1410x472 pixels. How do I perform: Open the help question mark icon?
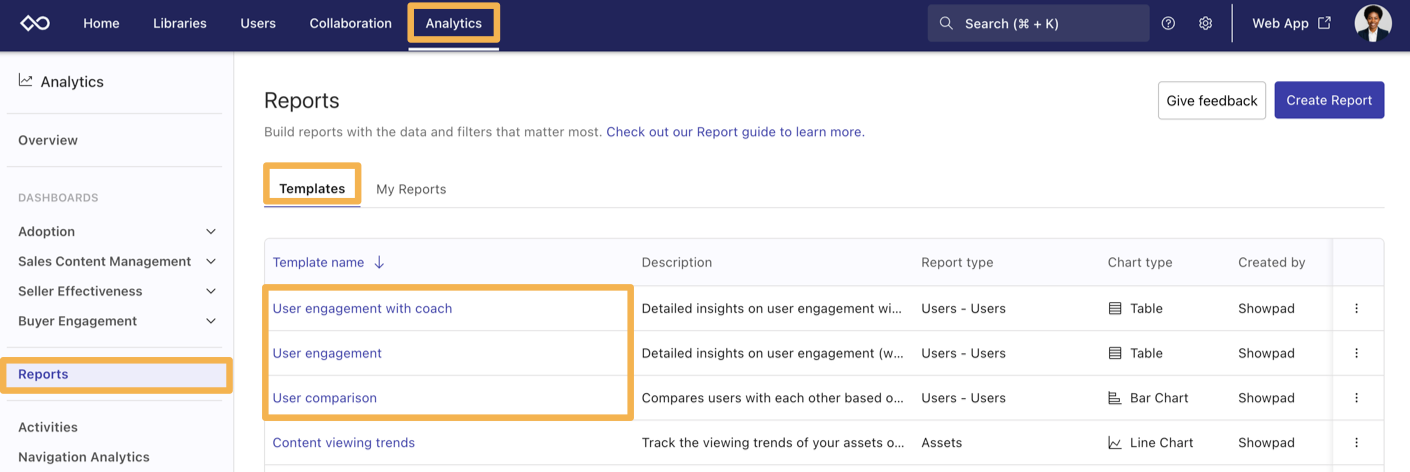click(x=1168, y=23)
